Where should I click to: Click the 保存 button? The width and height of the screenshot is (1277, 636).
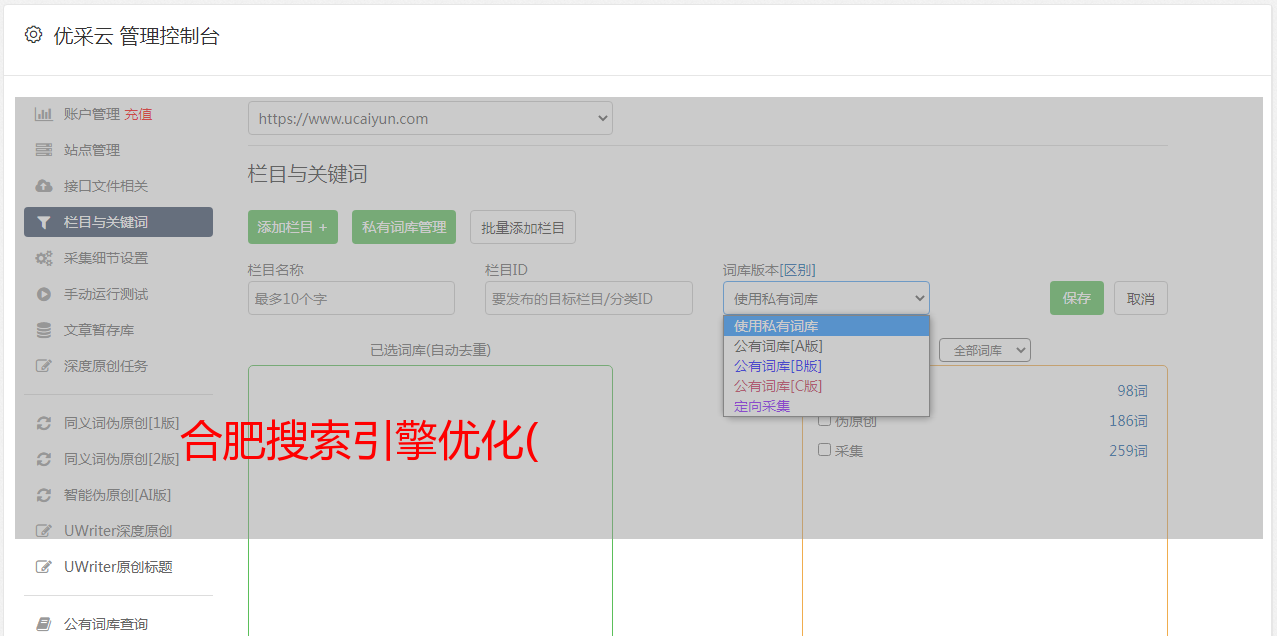pyautogui.click(x=1076, y=298)
